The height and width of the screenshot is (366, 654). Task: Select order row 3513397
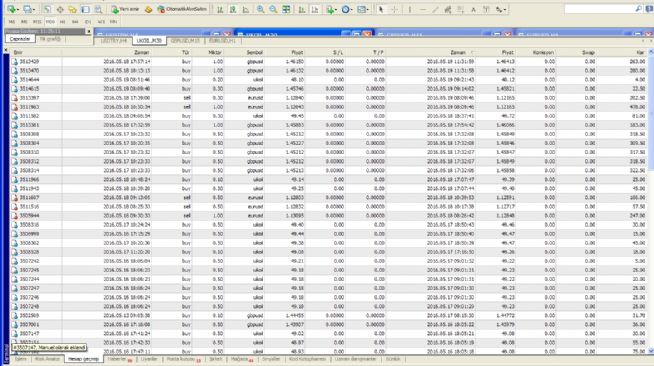328,98
